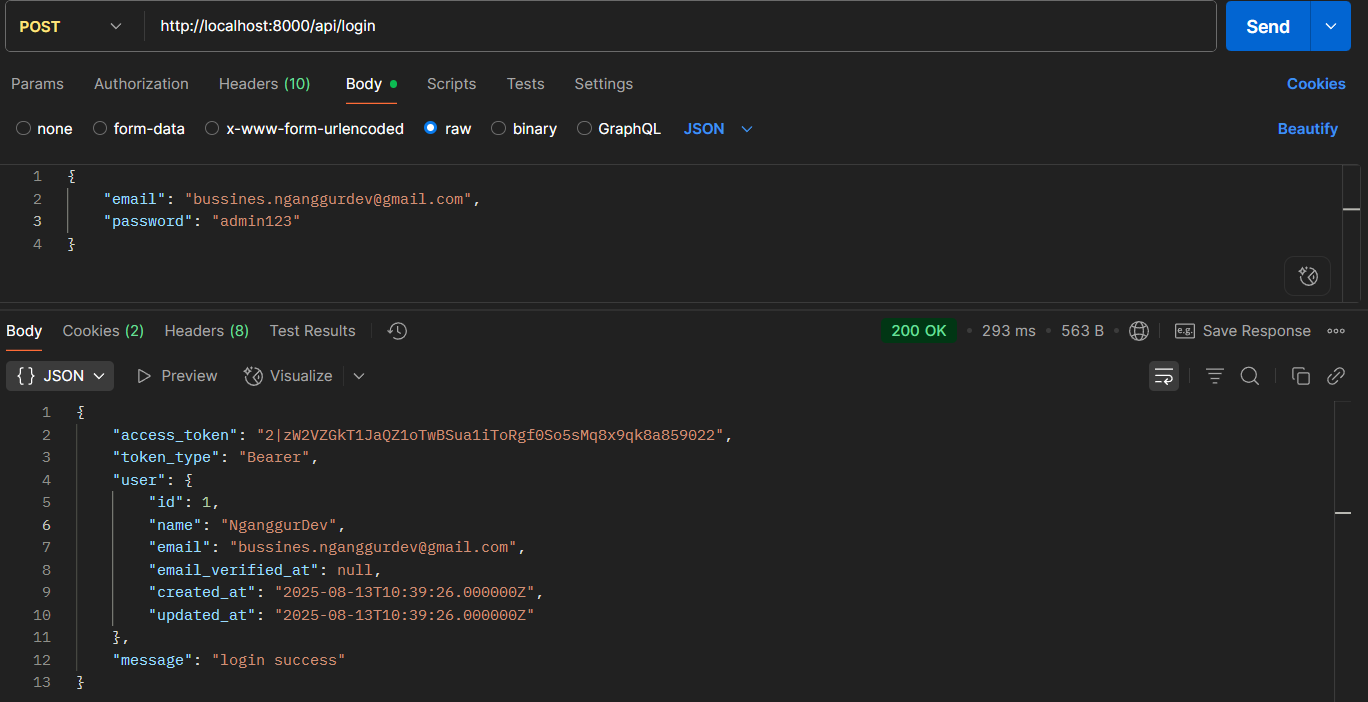
Task: Click the created_at timestamp value
Action: [405, 592]
